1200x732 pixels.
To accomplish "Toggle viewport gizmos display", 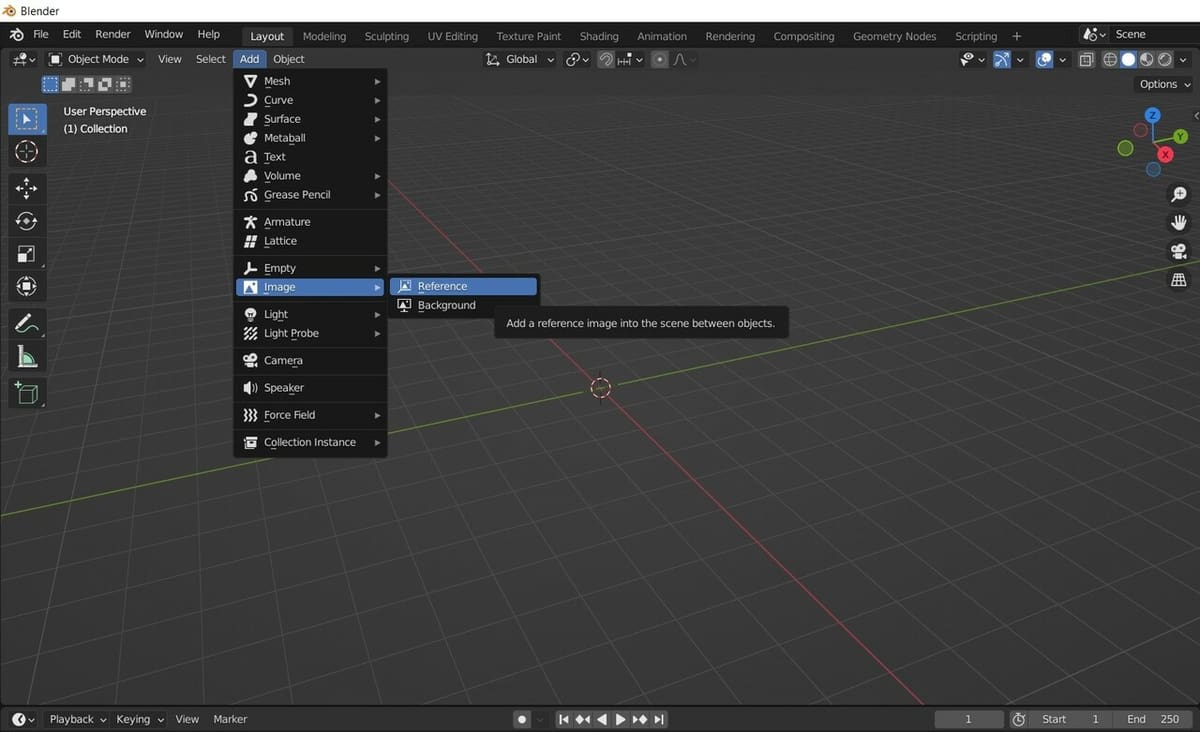I will (x=1003, y=60).
